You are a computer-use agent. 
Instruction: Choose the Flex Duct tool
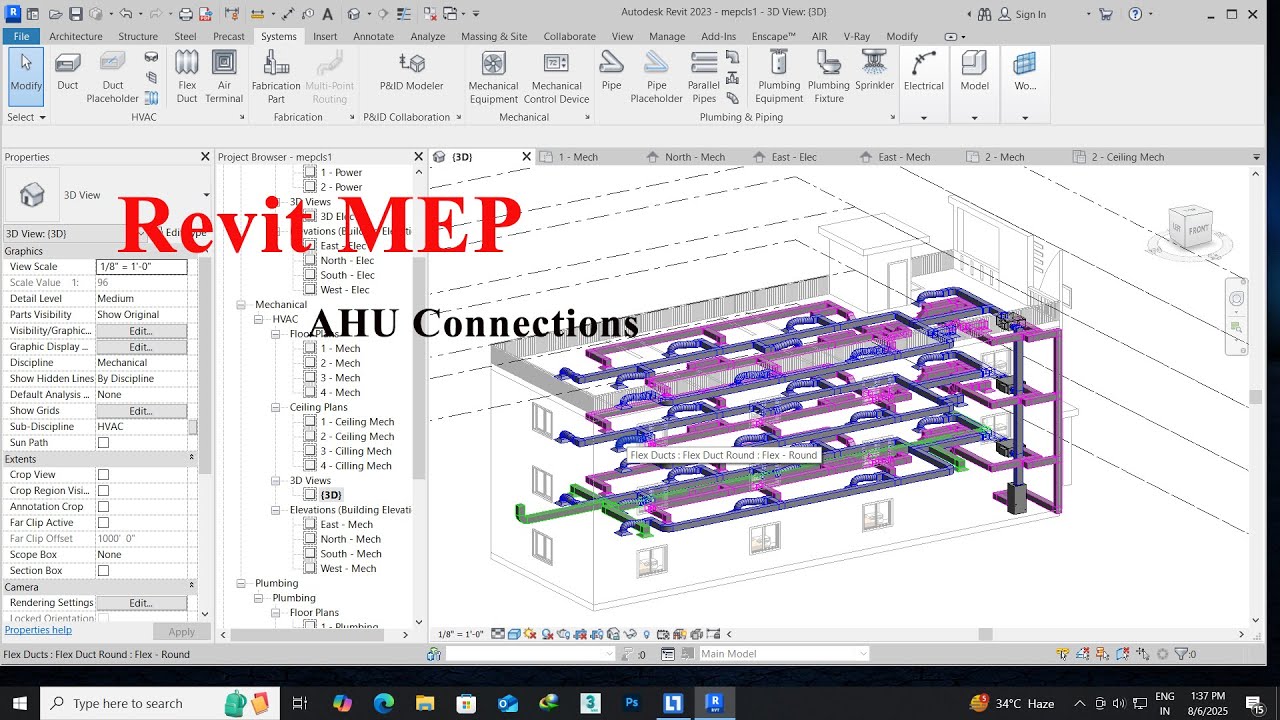click(187, 77)
